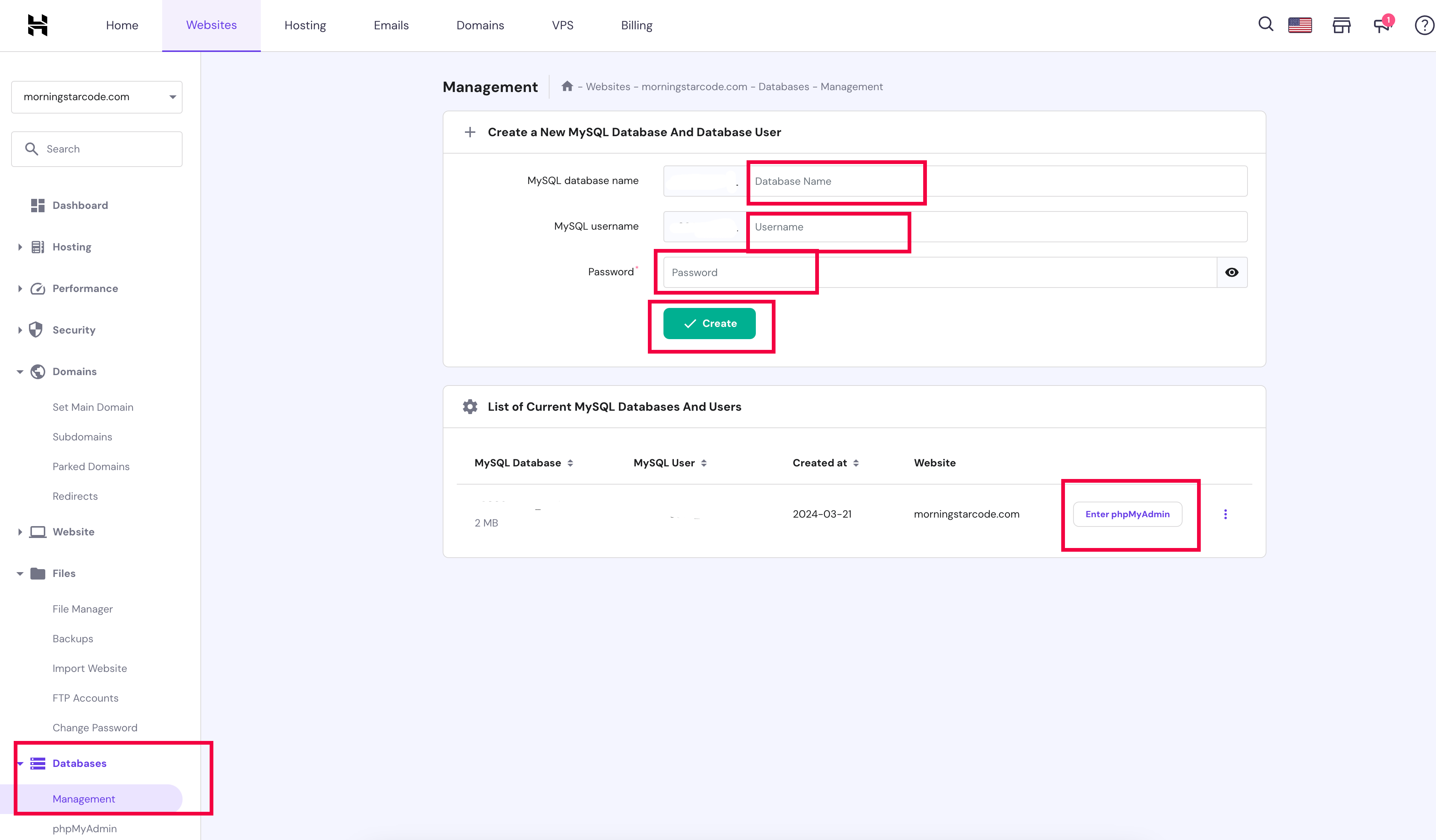
Task: Open the Domains top tab
Action: point(481,25)
